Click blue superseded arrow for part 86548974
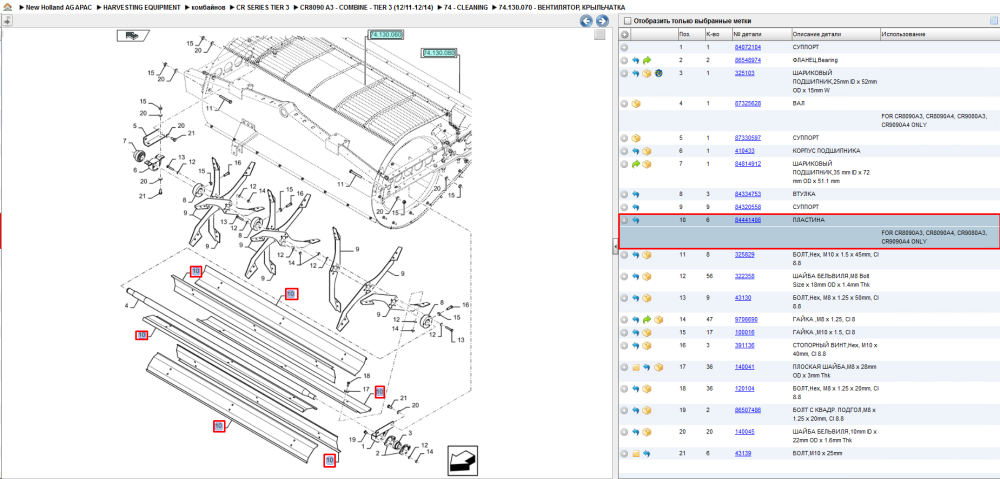This screenshot has width=1000, height=479. click(636, 60)
